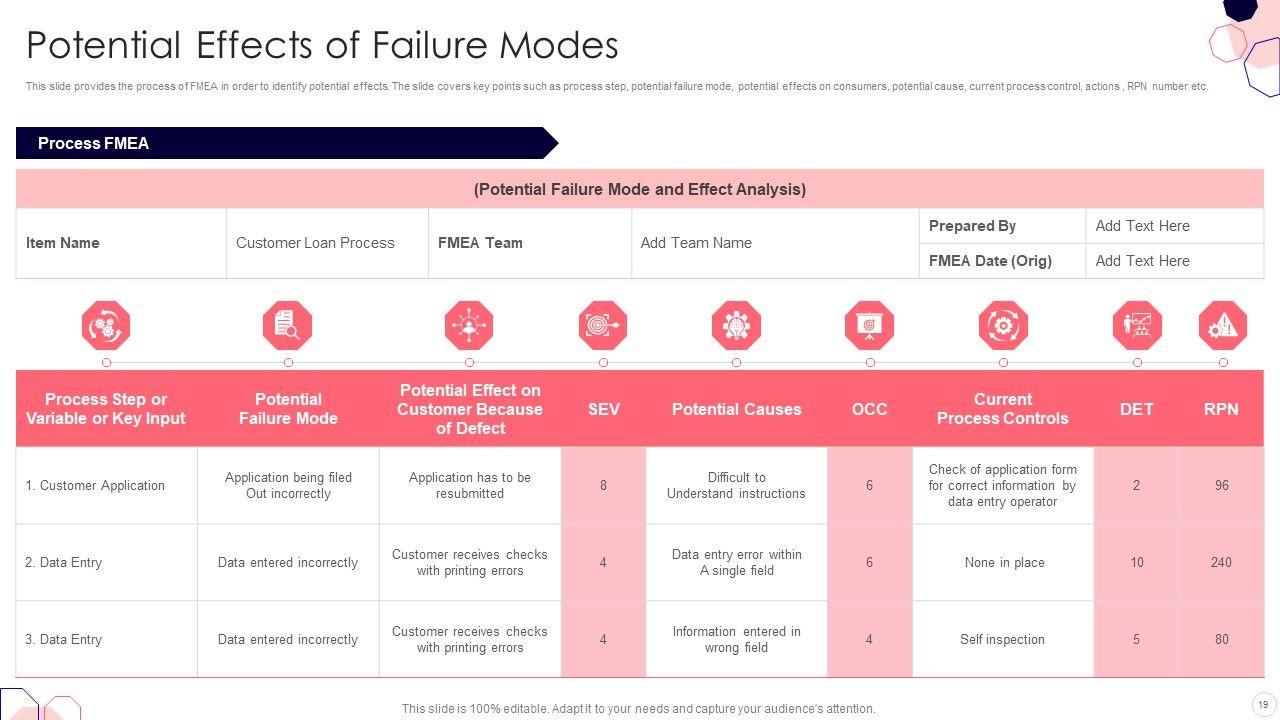
Task: Select the Customer Loan Process cell
Action: [315, 243]
